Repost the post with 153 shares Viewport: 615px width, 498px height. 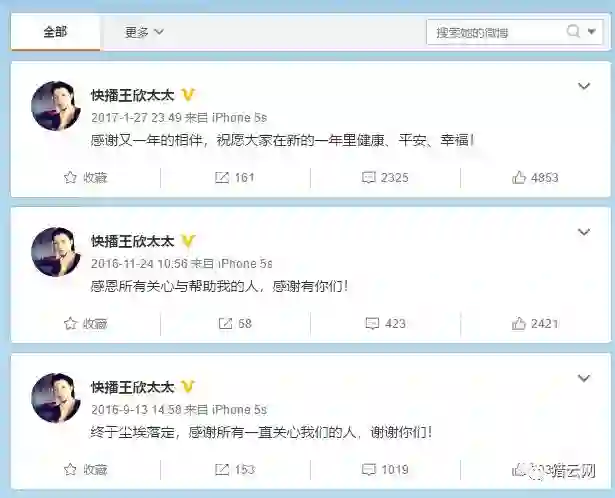pyautogui.click(x=235, y=469)
